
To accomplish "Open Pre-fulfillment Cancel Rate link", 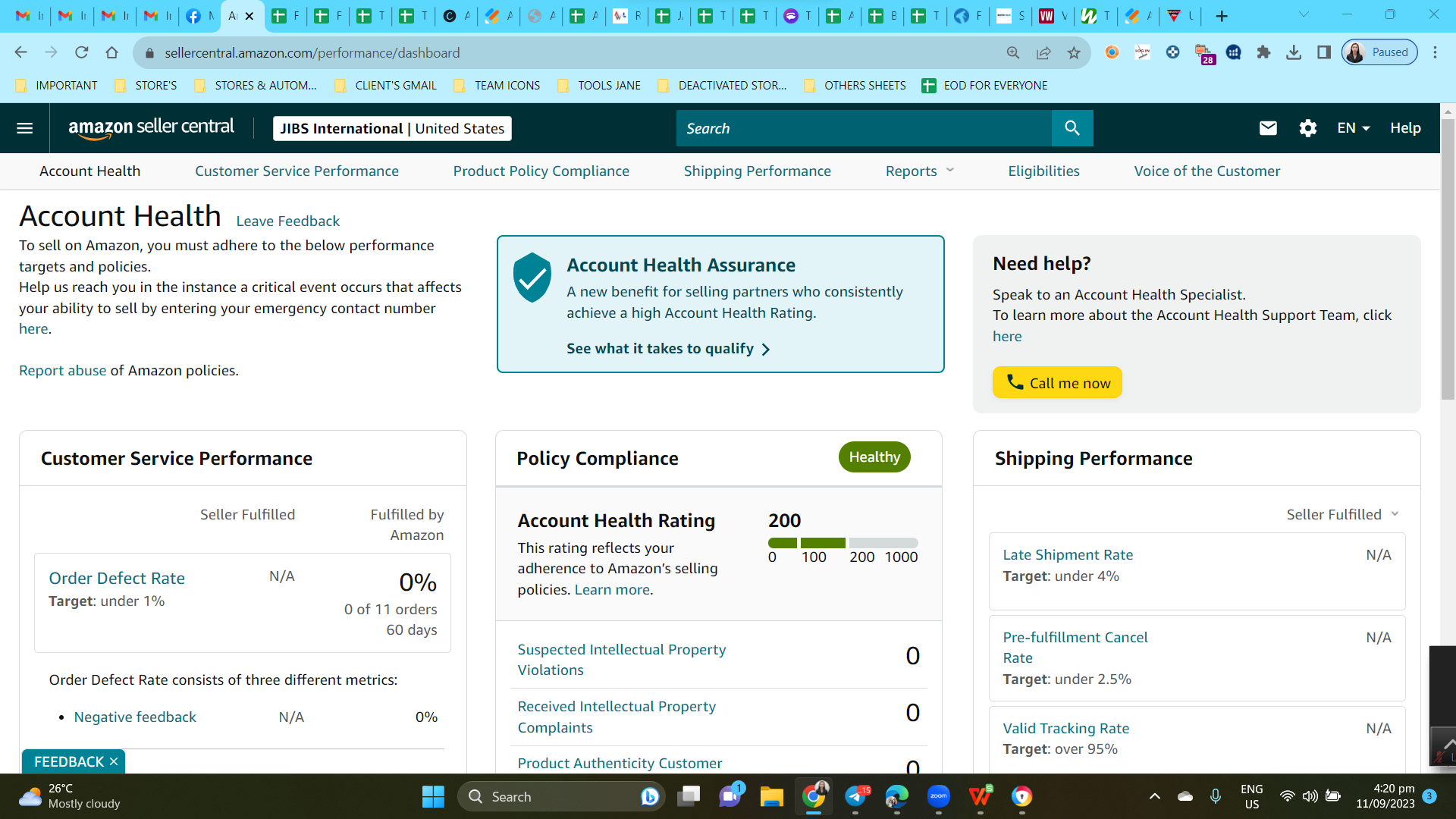I will pos(1075,648).
